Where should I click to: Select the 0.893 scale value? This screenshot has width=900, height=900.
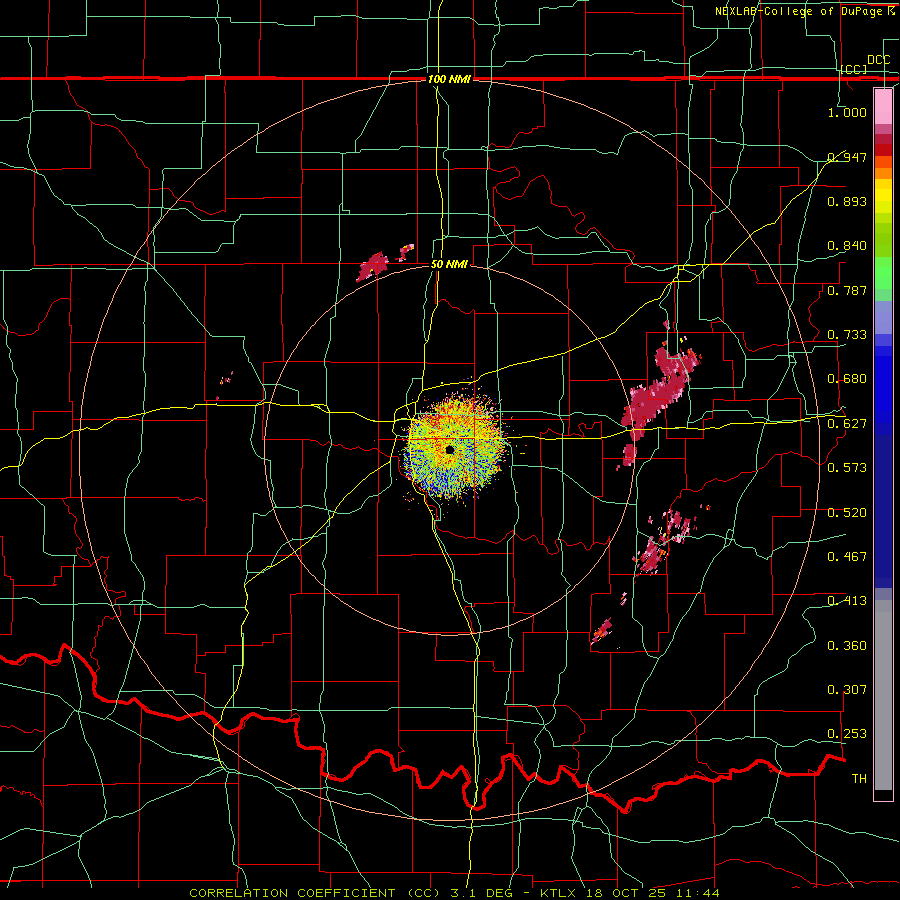847,201
